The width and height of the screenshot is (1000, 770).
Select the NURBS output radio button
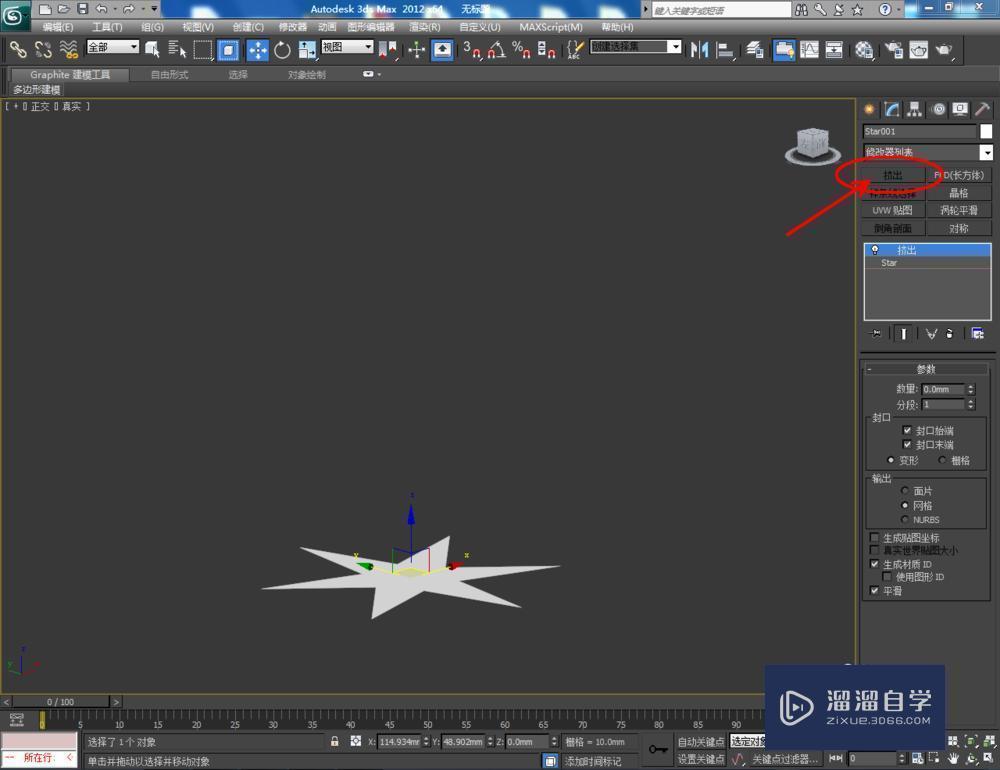coord(905,519)
